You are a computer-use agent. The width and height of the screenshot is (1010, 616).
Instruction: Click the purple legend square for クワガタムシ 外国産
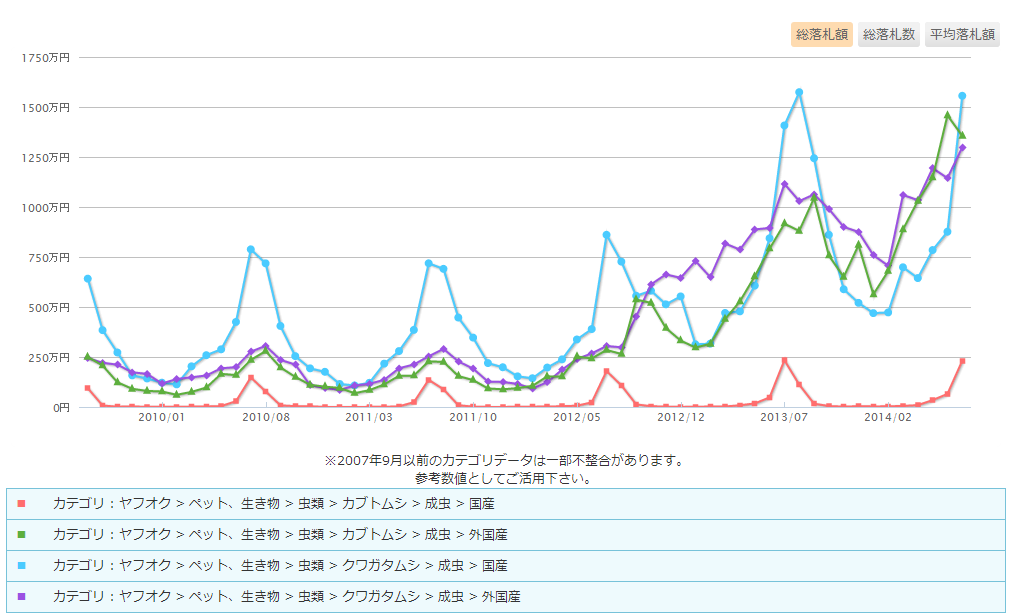pos(20,596)
